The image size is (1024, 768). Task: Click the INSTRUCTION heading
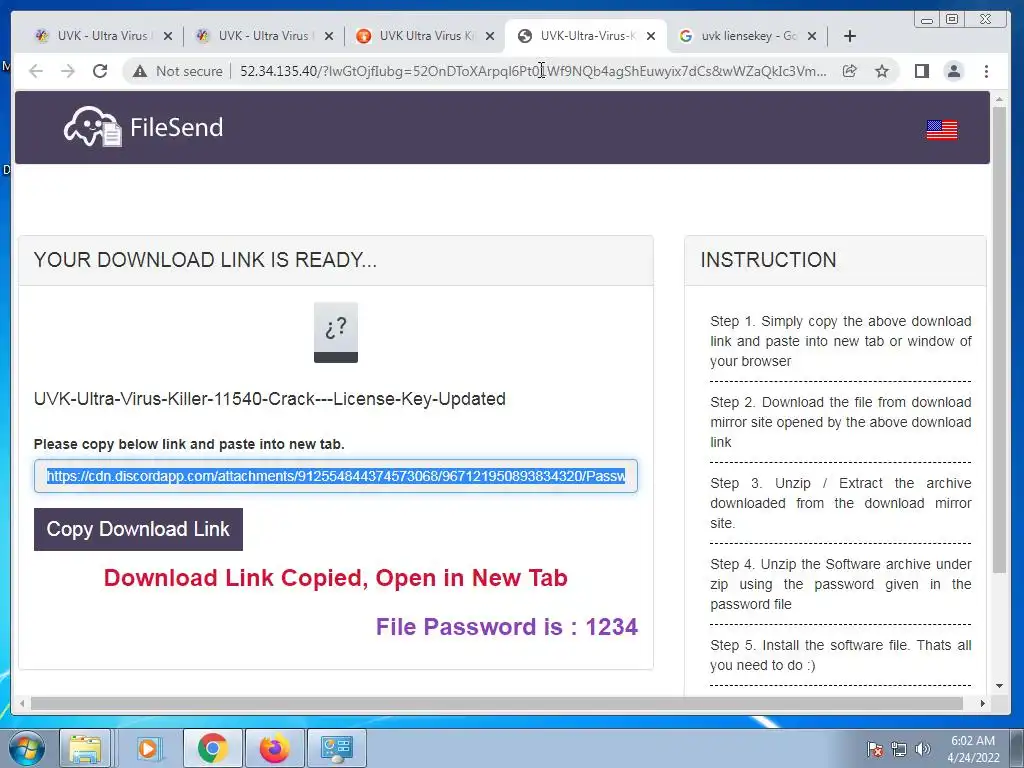pos(768,260)
